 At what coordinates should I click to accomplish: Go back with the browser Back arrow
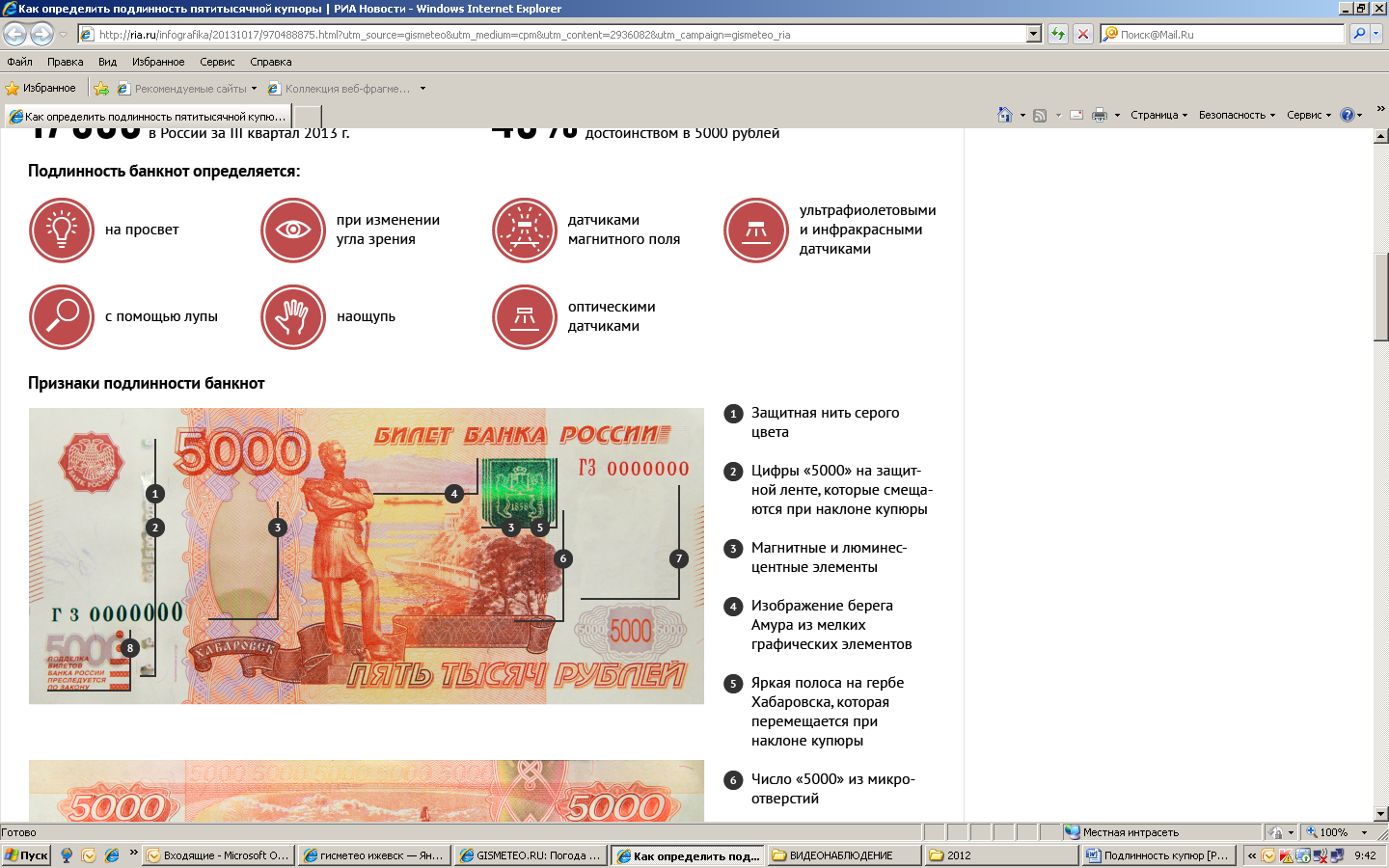[x=14, y=34]
